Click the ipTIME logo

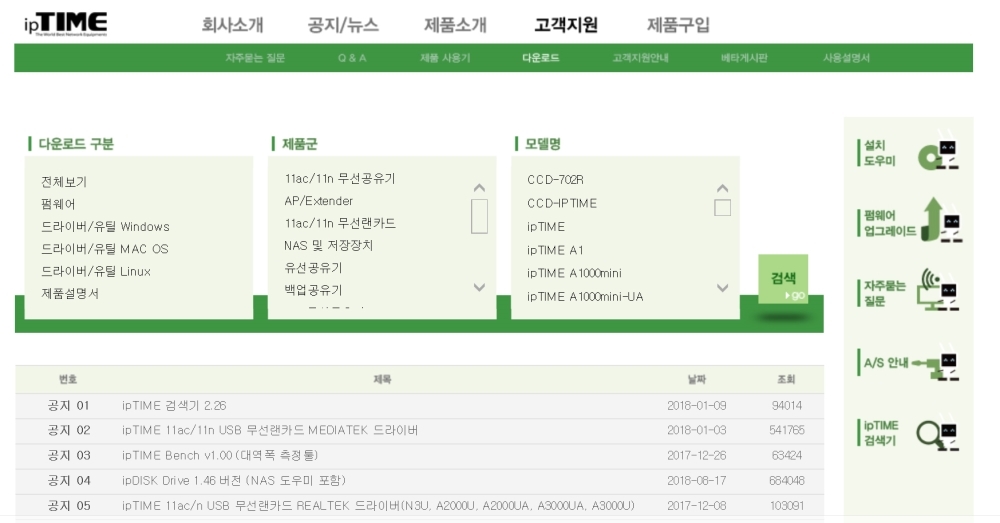click(65, 24)
